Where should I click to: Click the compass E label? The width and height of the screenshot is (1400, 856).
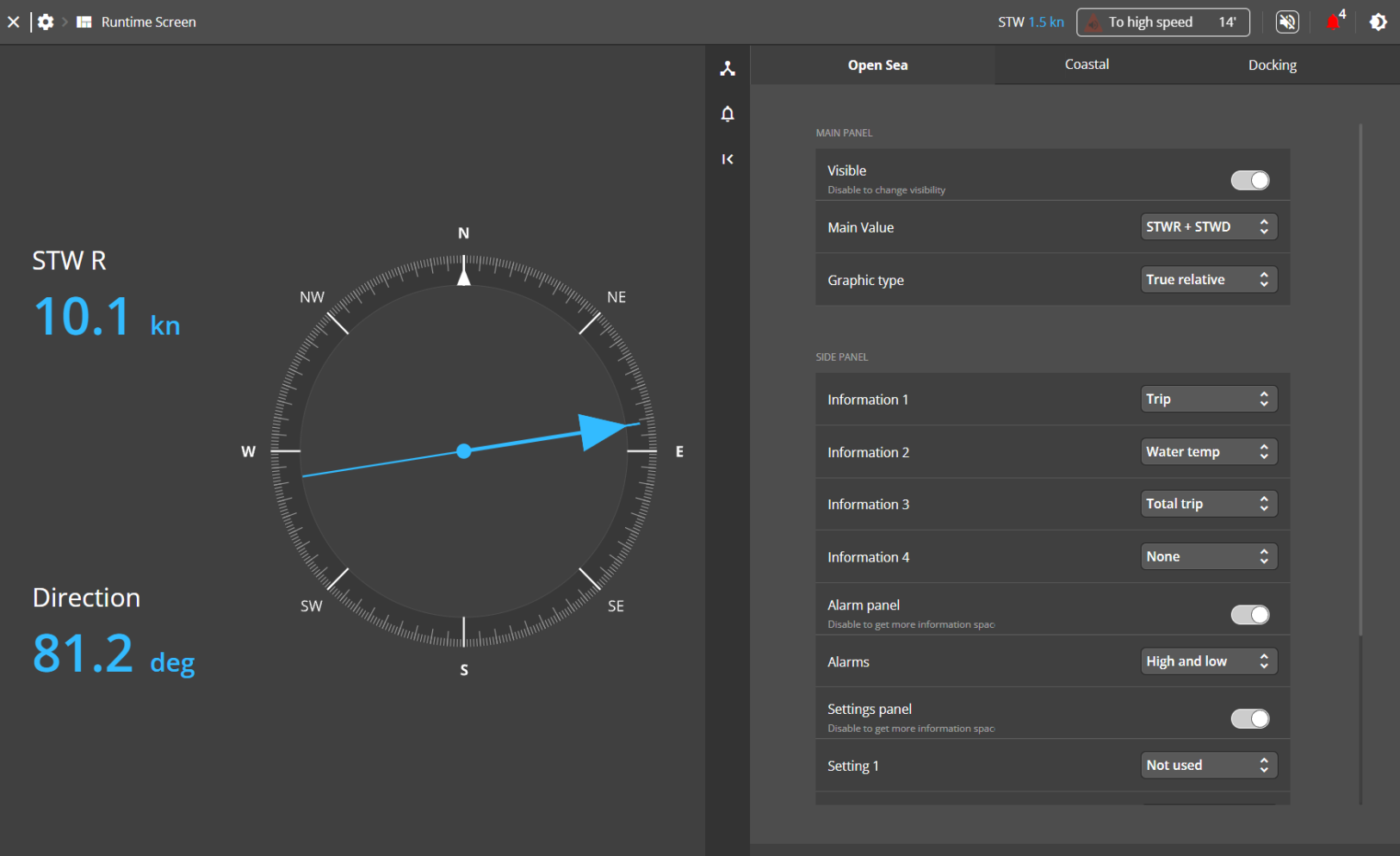tap(679, 451)
